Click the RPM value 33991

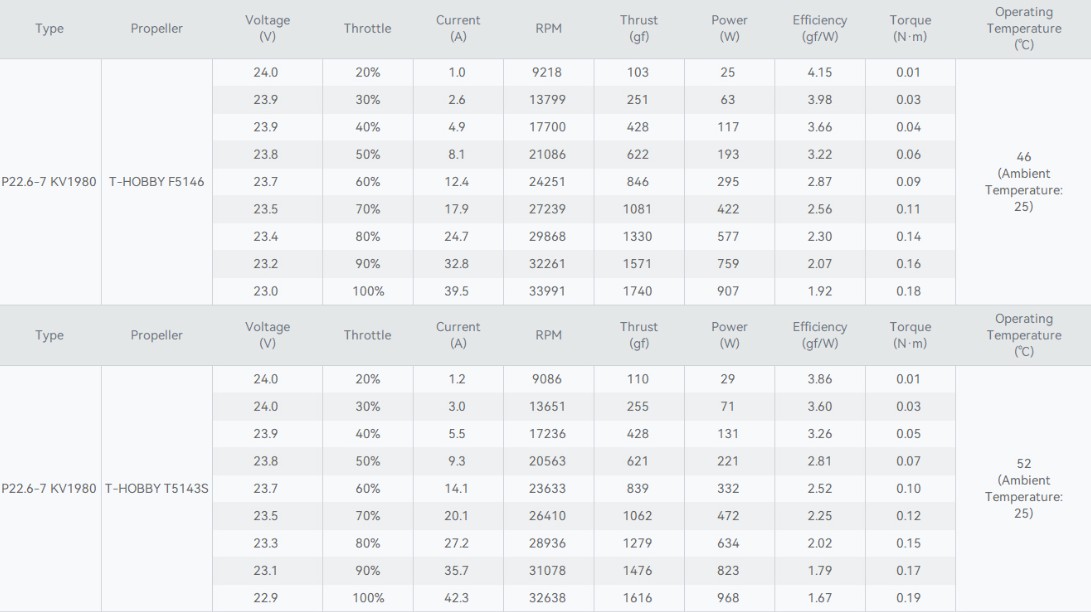tap(548, 291)
